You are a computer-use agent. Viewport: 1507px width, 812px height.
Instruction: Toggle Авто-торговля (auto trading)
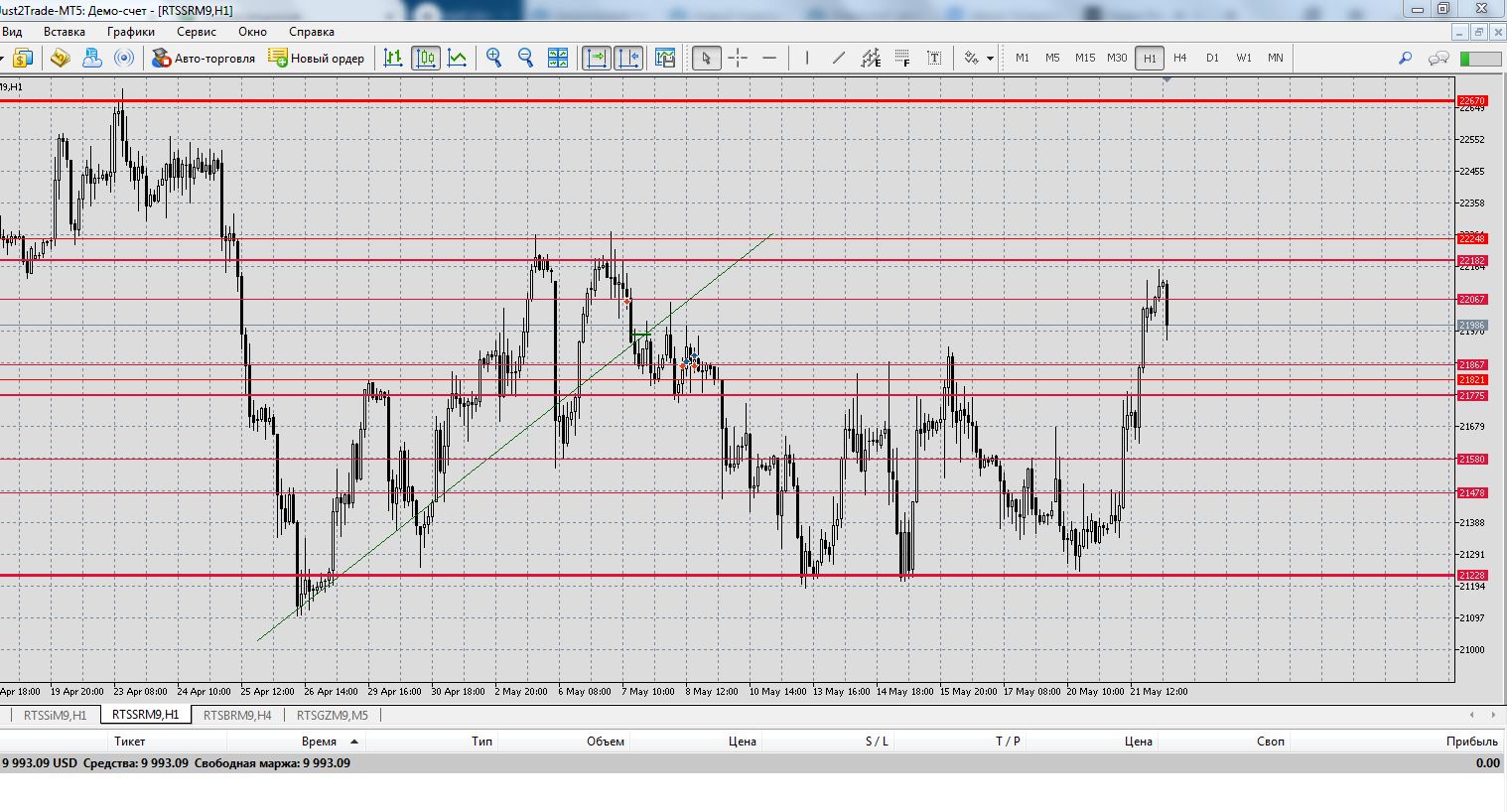pos(204,58)
